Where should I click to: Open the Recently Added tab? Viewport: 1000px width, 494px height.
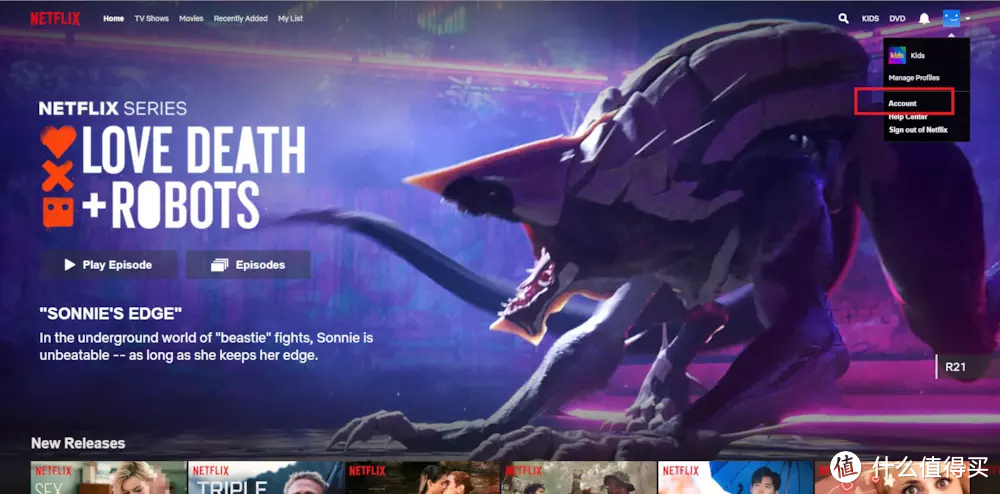(240, 18)
